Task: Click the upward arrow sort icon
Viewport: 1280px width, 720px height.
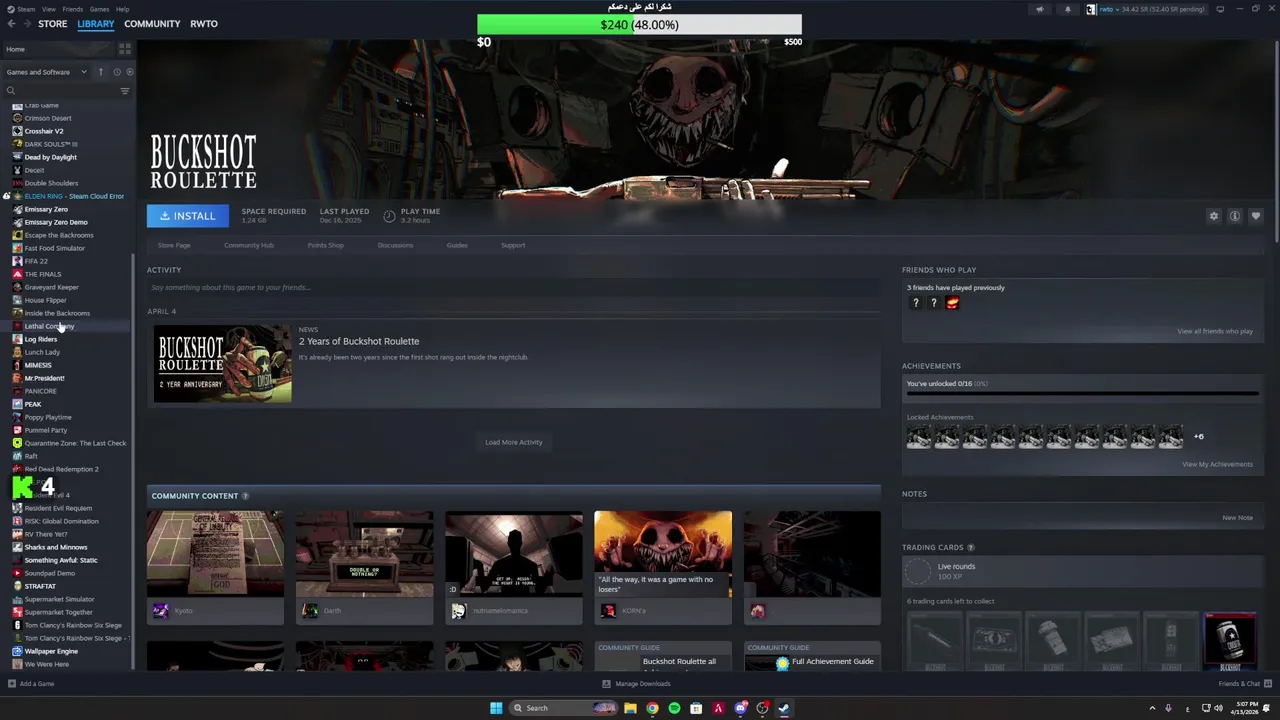Action: [x=100, y=72]
